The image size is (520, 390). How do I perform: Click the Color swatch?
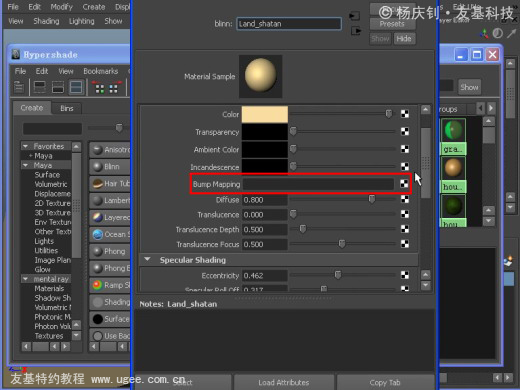(x=265, y=114)
